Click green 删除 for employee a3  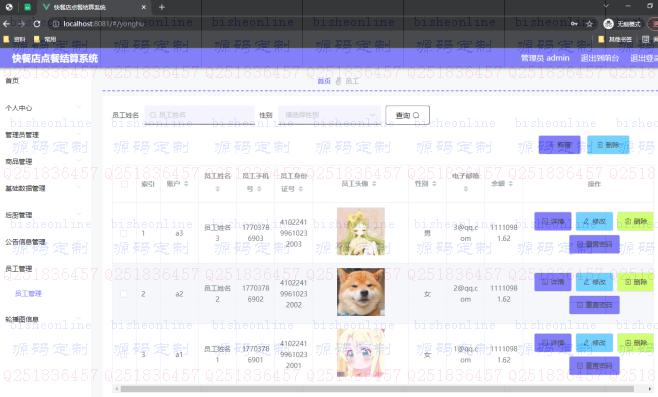635,221
